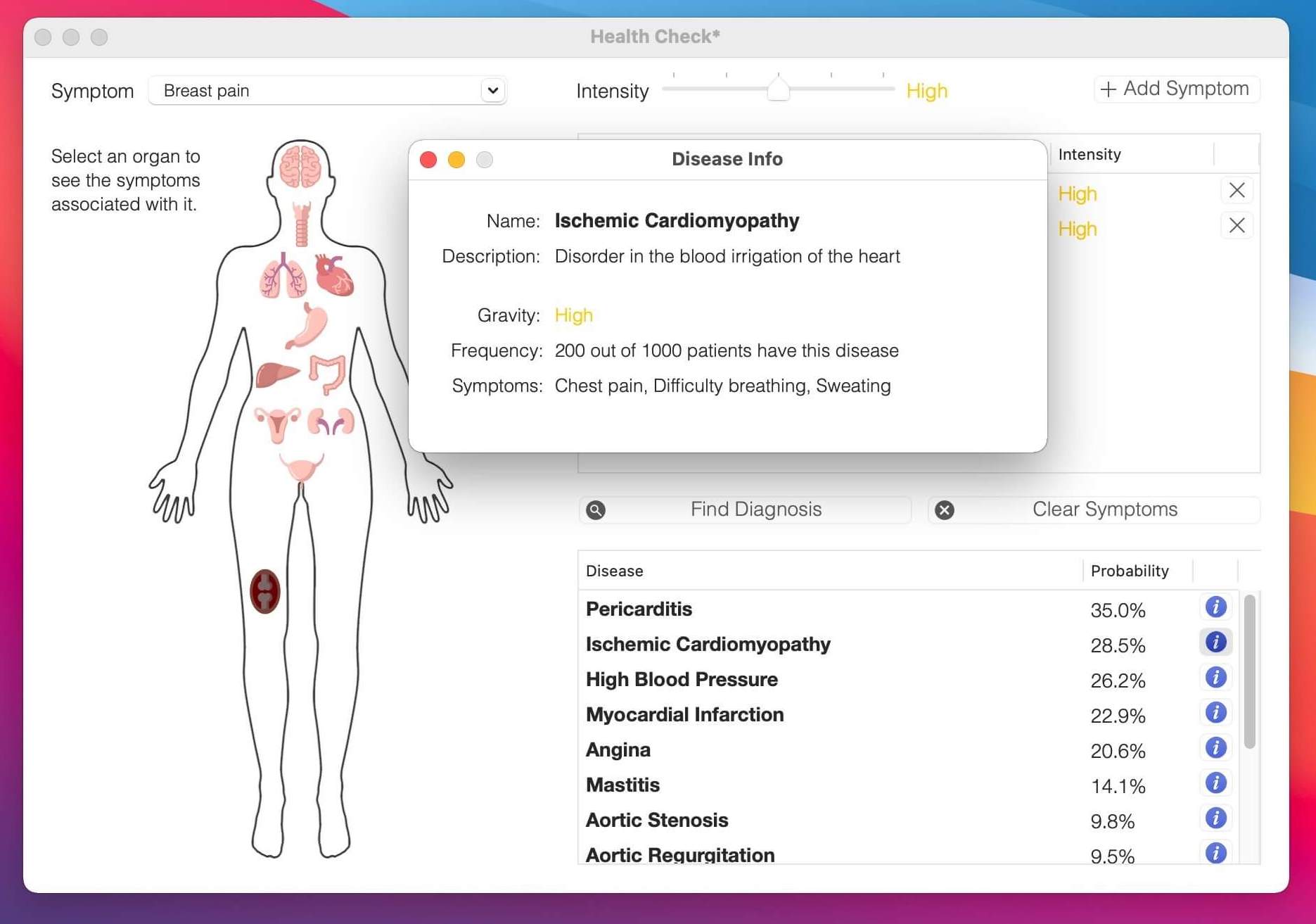Select the liver organ icon

click(x=276, y=374)
